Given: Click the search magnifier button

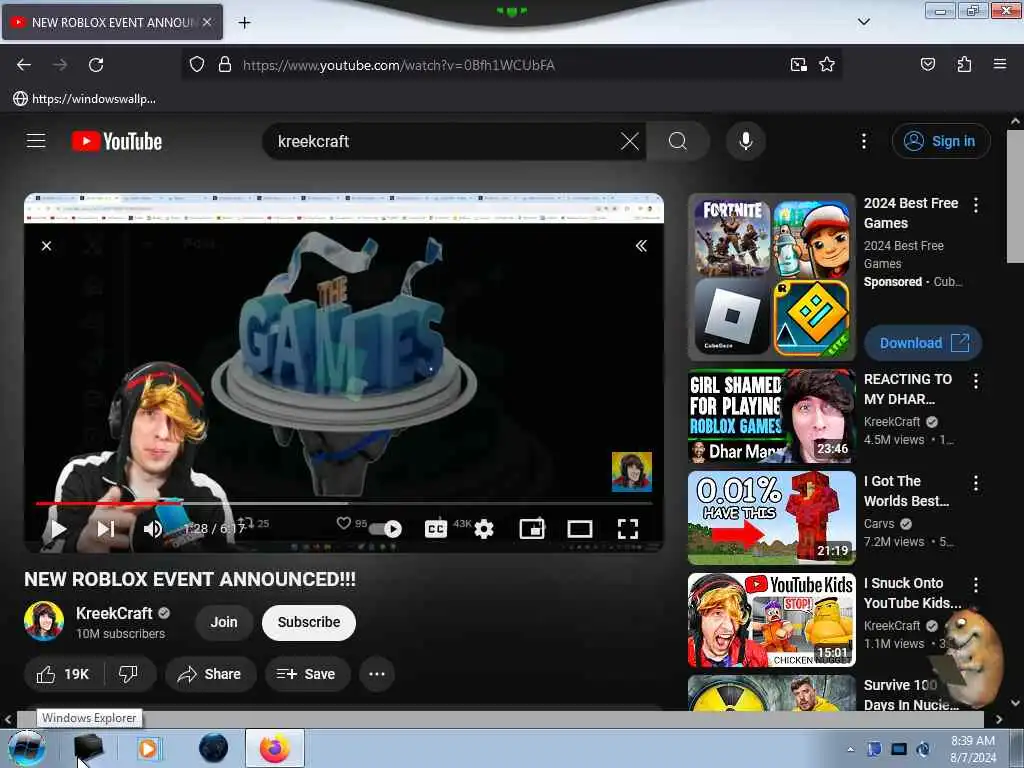Looking at the screenshot, I should [x=677, y=141].
